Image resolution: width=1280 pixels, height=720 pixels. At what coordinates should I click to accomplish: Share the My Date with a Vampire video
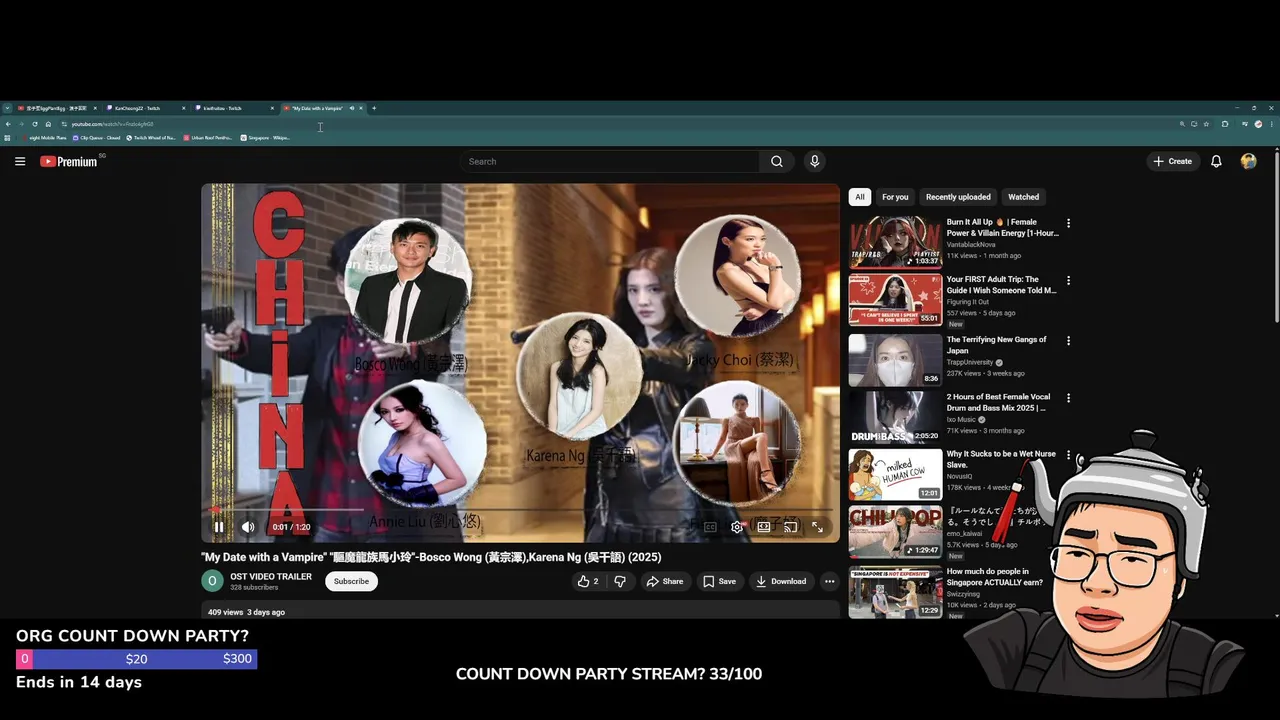(x=664, y=581)
